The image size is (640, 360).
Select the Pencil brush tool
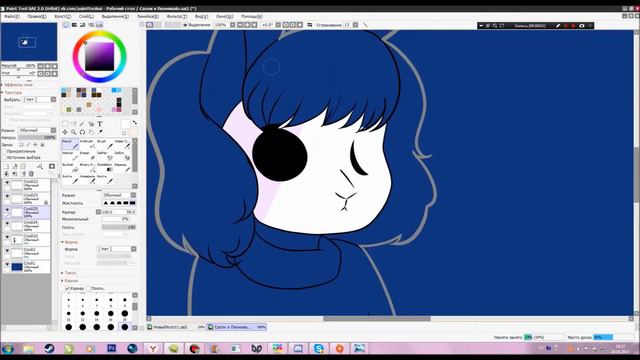(70, 144)
